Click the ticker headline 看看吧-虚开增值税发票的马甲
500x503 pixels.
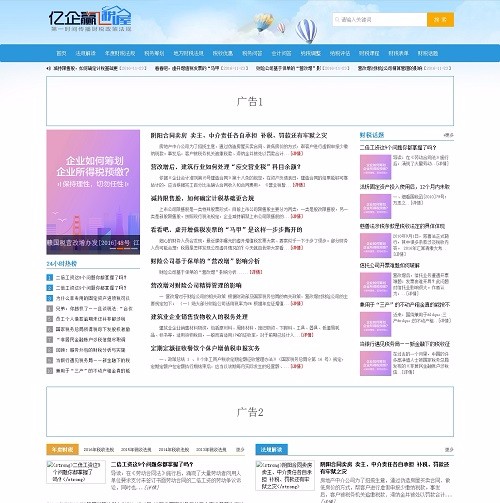click(x=187, y=68)
